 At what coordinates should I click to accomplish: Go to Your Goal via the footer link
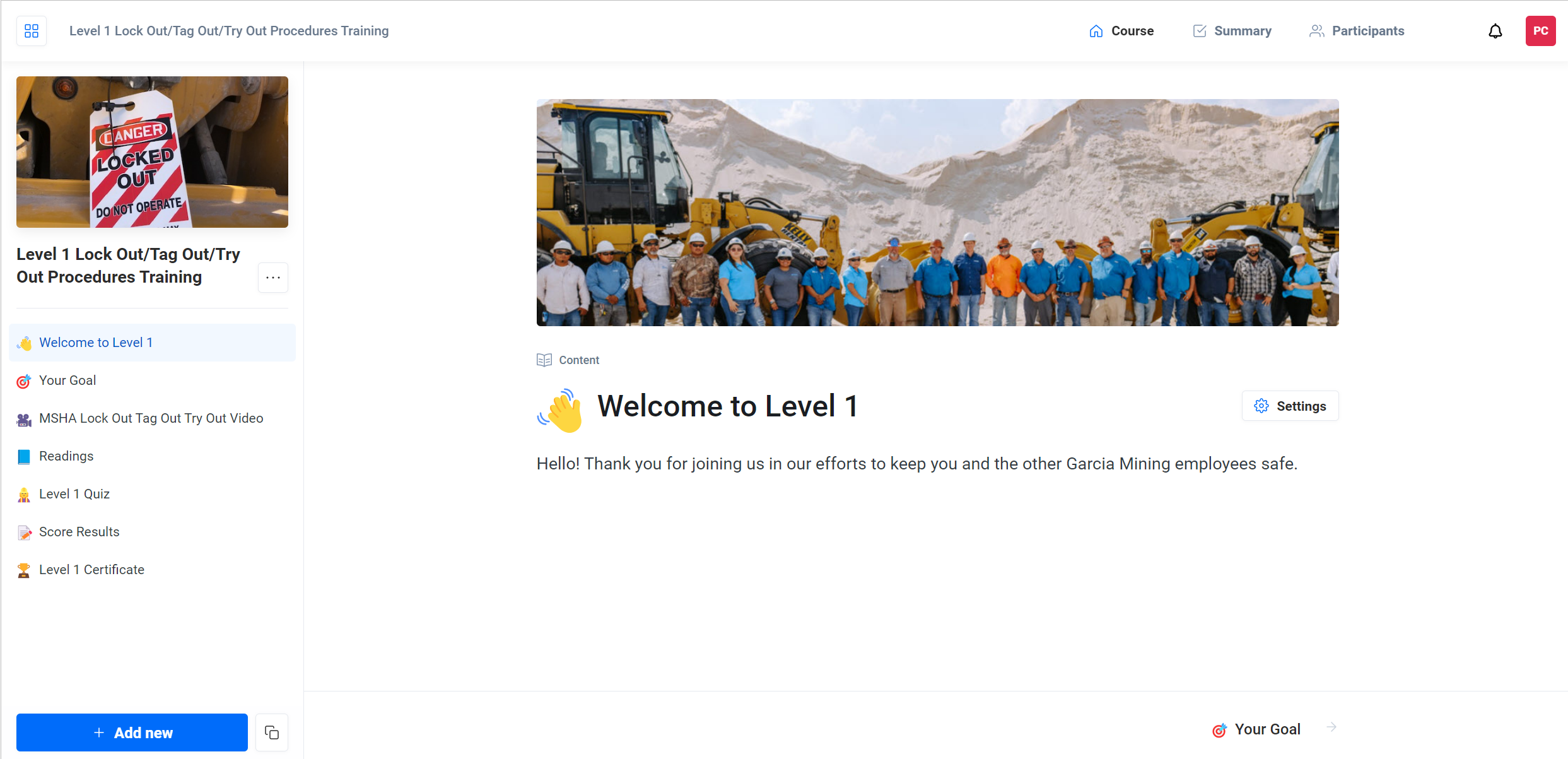[x=1267, y=729]
